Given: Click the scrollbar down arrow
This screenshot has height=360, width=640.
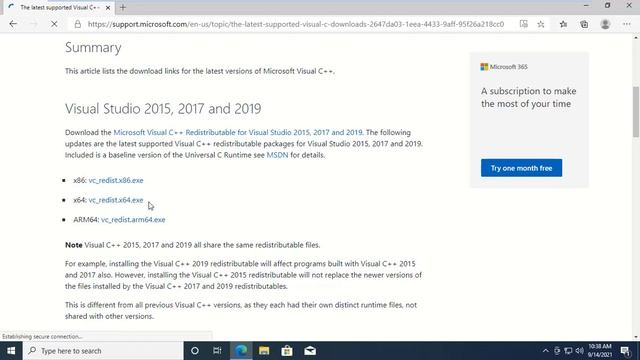Looking at the screenshot, I should [x=636, y=337].
